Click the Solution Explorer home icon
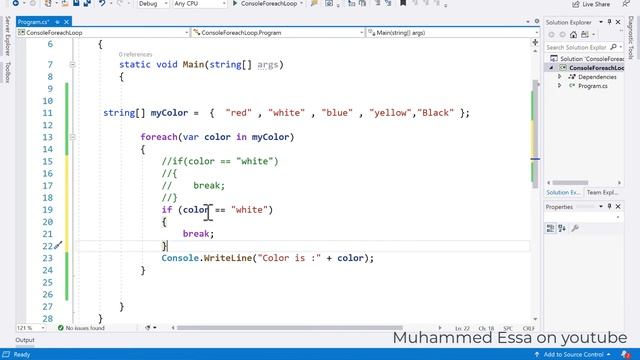 point(573,35)
